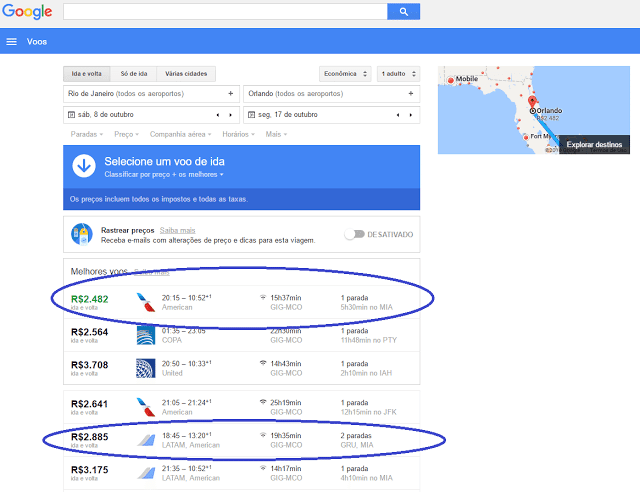
Task: Click the Google logo
Action: point(27,11)
